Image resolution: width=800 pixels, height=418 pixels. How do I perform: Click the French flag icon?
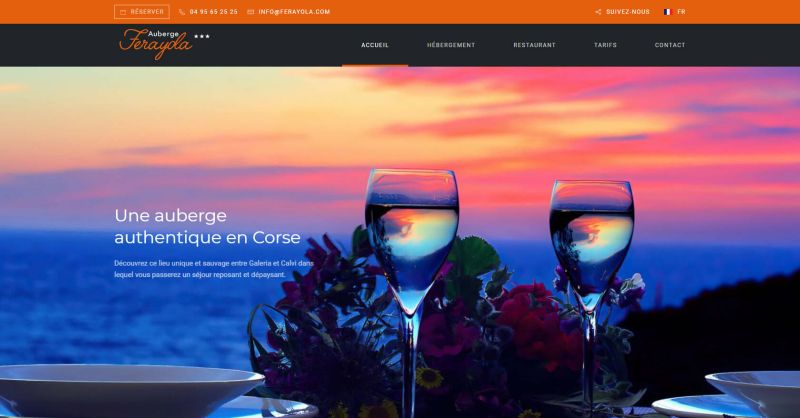[x=668, y=12]
